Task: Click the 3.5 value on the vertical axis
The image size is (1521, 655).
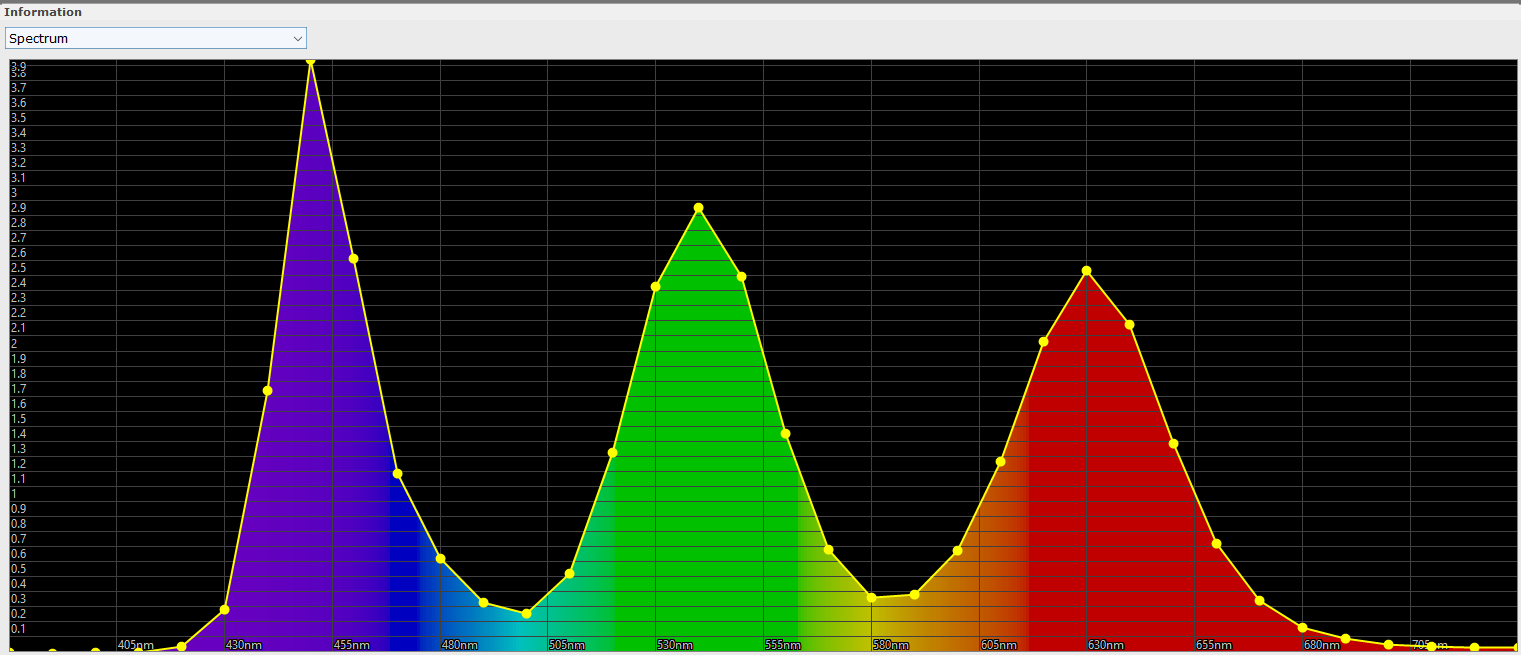Action: [18, 118]
